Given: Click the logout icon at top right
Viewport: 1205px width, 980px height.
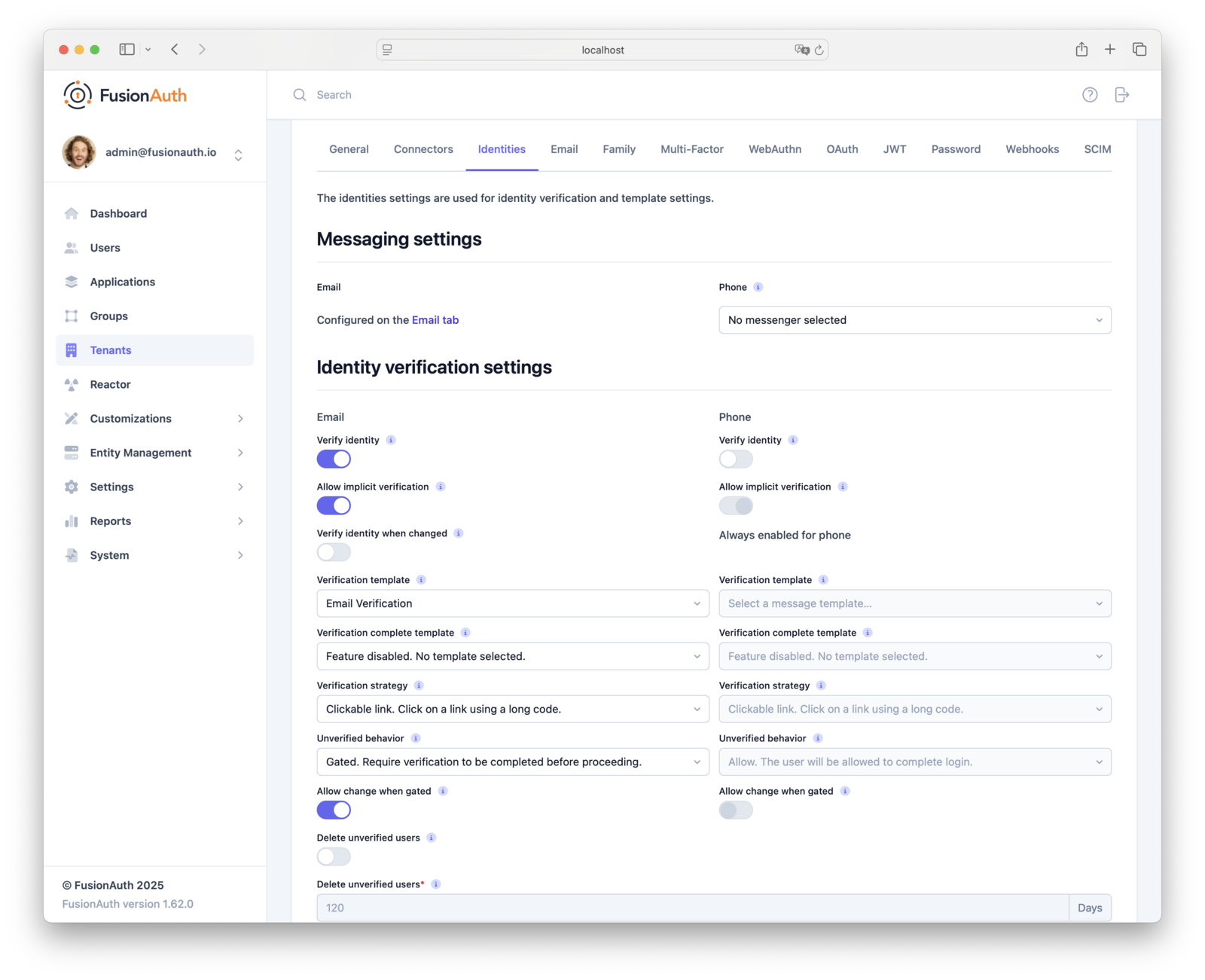Looking at the screenshot, I should [1121, 94].
